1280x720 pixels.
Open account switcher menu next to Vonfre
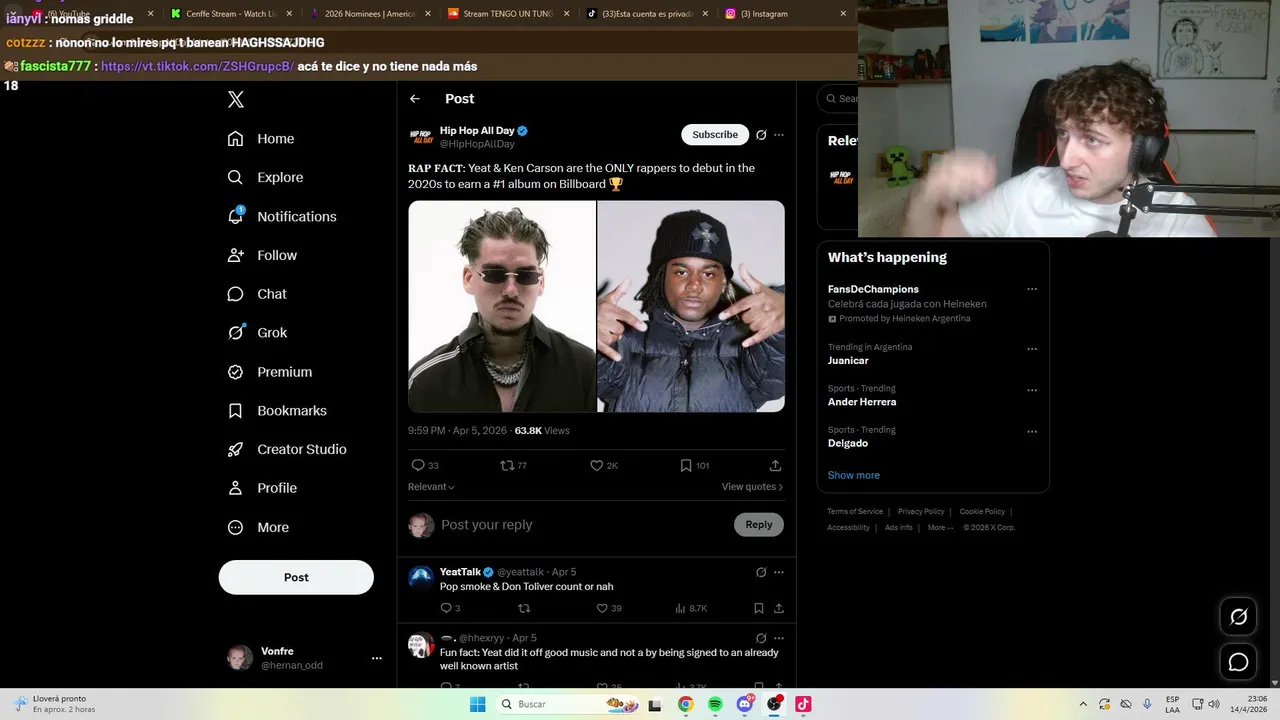point(377,658)
